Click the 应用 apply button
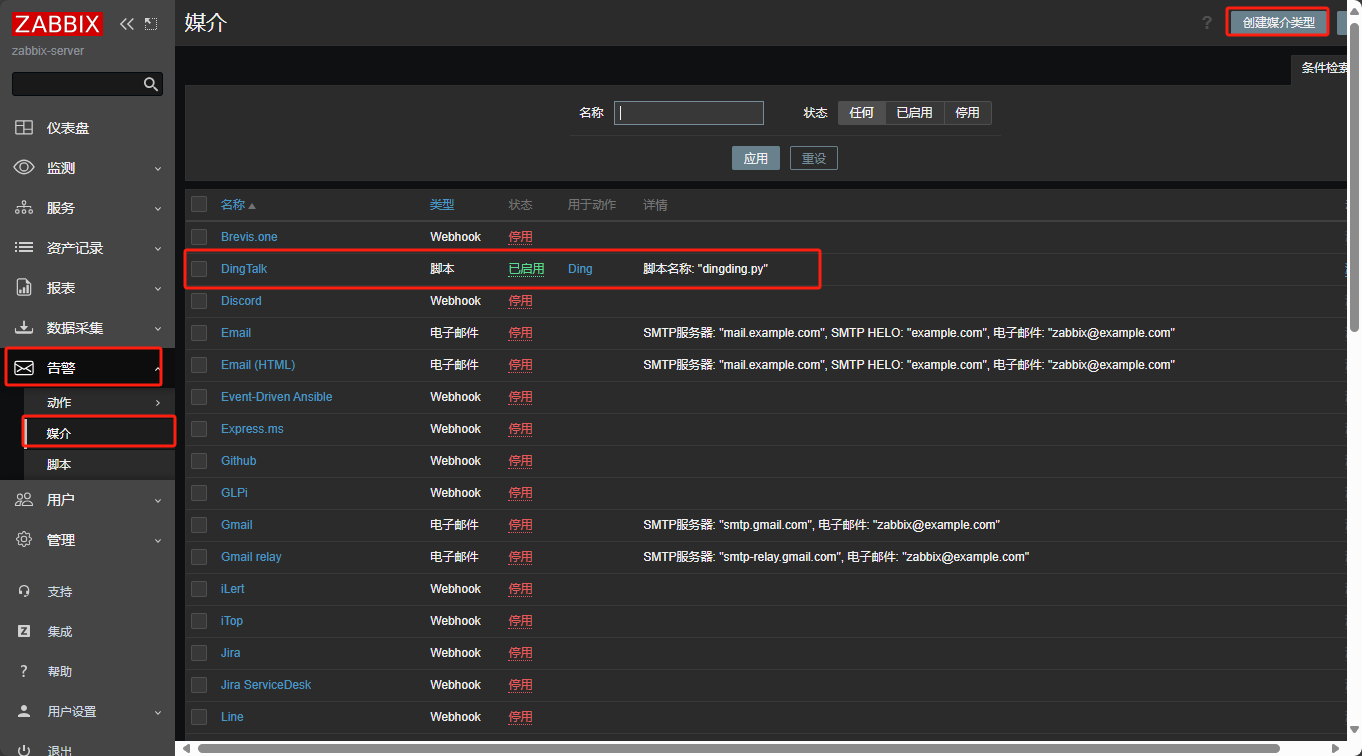This screenshot has height=756, width=1362. coord(756,158)
